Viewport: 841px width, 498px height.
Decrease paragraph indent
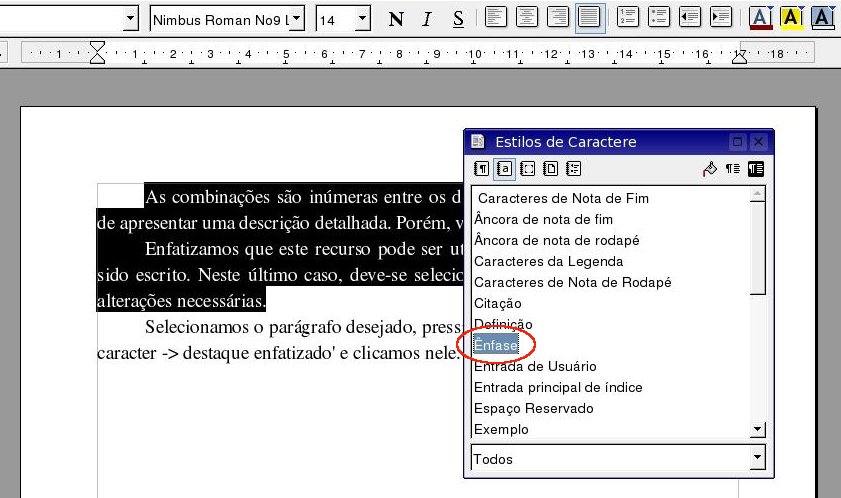coord(690,18)
